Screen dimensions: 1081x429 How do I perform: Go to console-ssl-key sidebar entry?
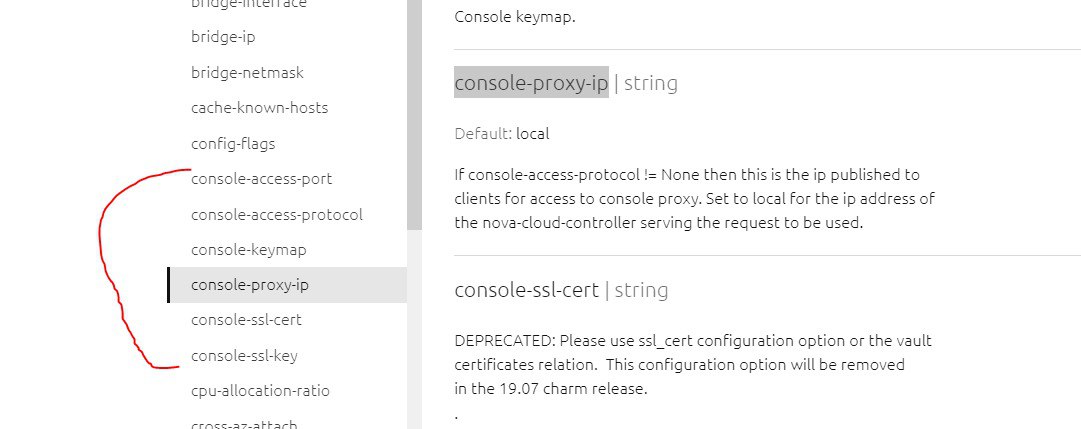pos(244,355)
